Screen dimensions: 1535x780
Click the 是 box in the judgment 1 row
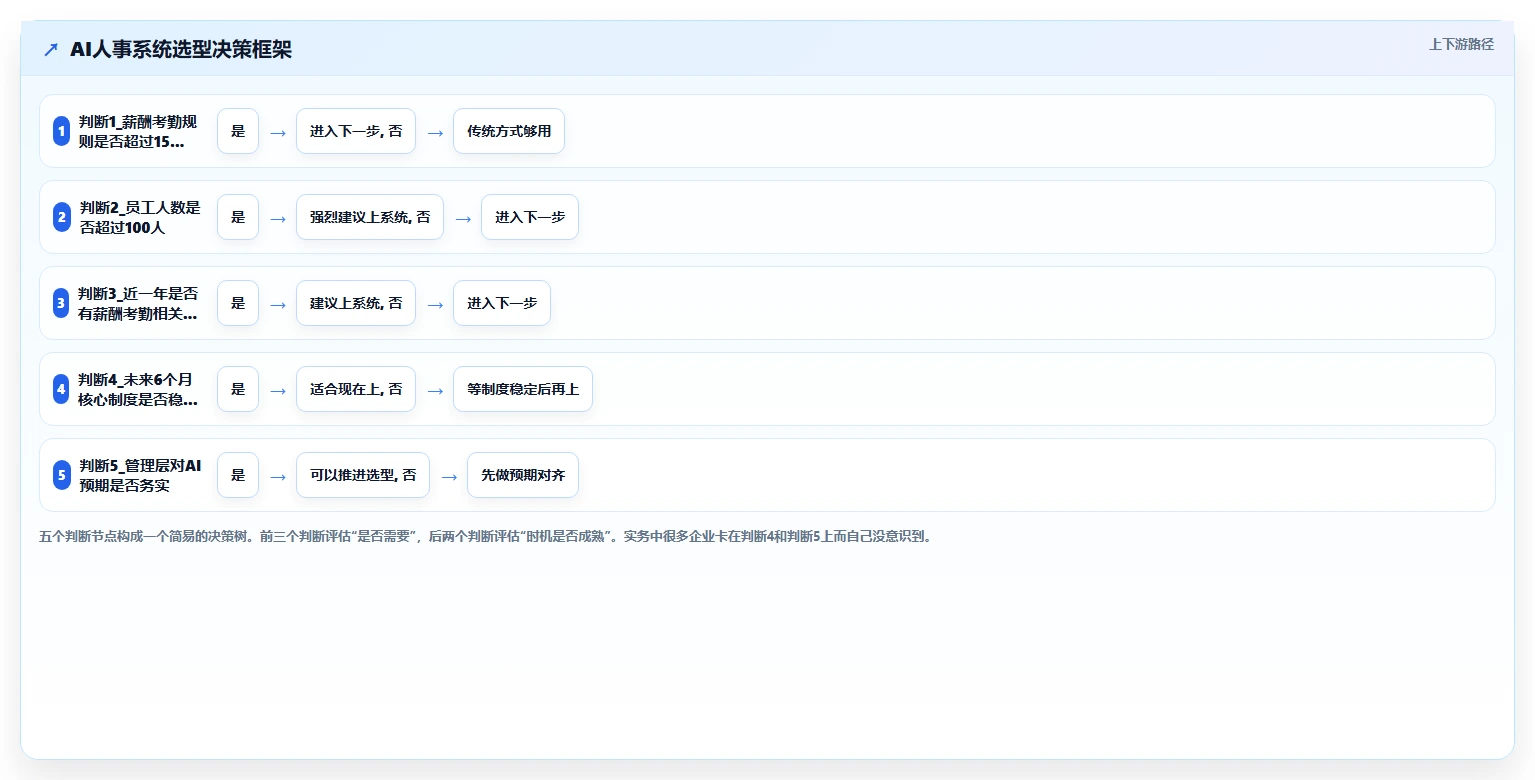pos(238,131)
